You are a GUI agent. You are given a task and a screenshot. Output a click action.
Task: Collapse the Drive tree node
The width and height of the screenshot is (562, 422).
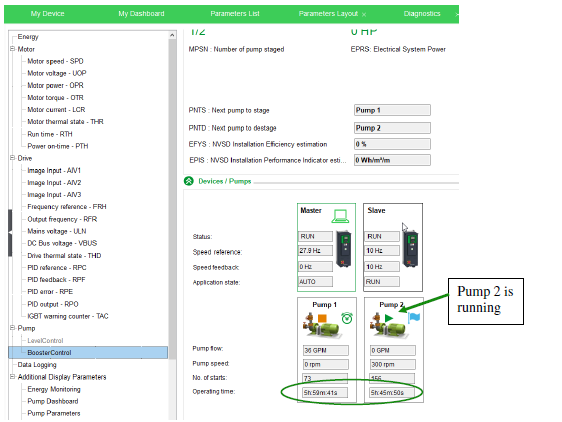coord(13,158)
